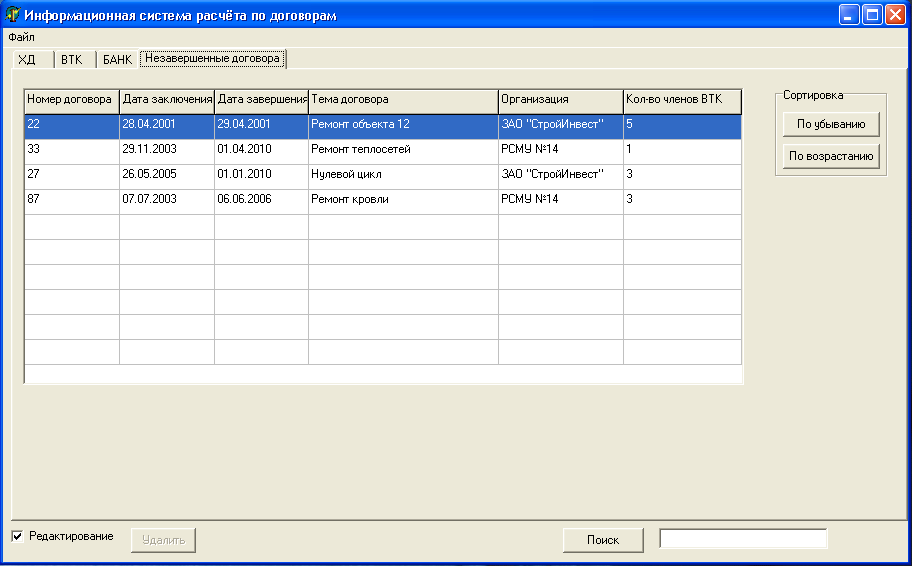Select the Ремонт кровли cell
Screen dimensions: 912x566
tap(403, 201)
